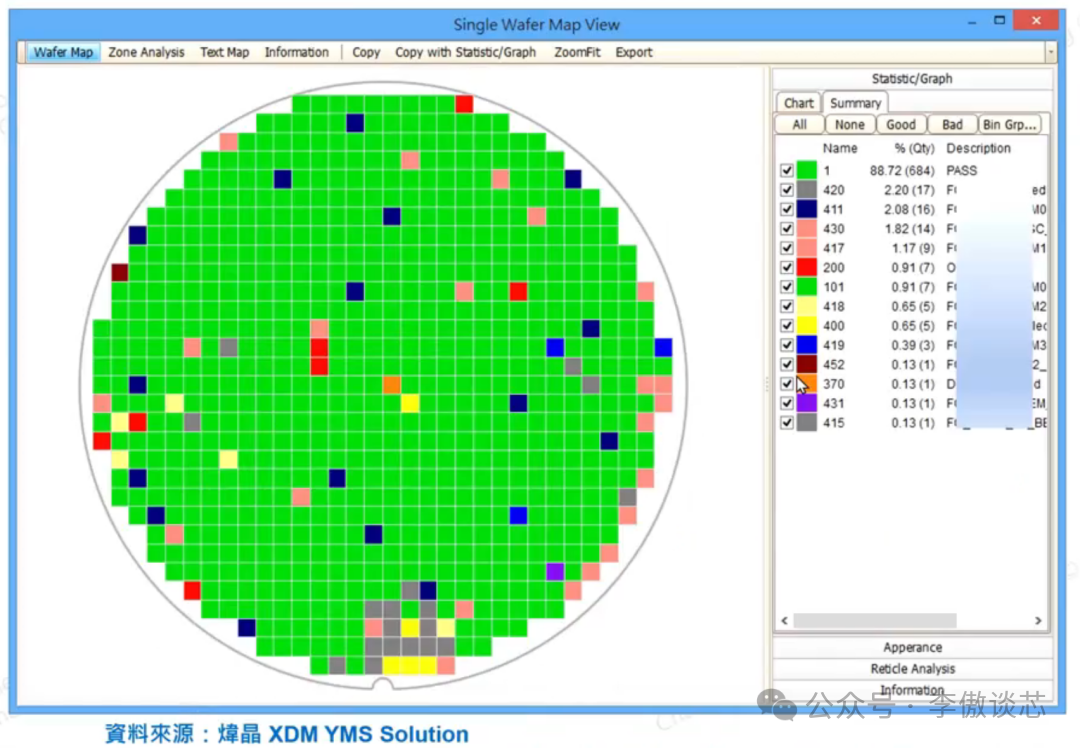This screenshot has height=748, width=1080.
Task: Toggle the bin 420 checkbox
Action: (x=787, y=189)
